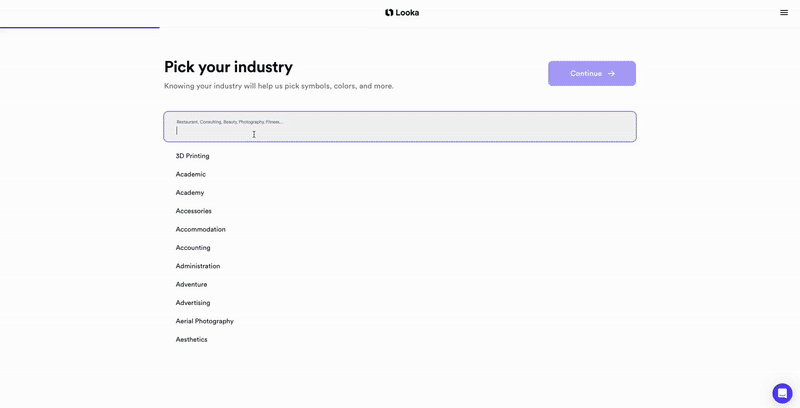The height and width of the screenshot is (408, 800).
Task: Select Academy from the industry list
Action: tap(189, 193)
